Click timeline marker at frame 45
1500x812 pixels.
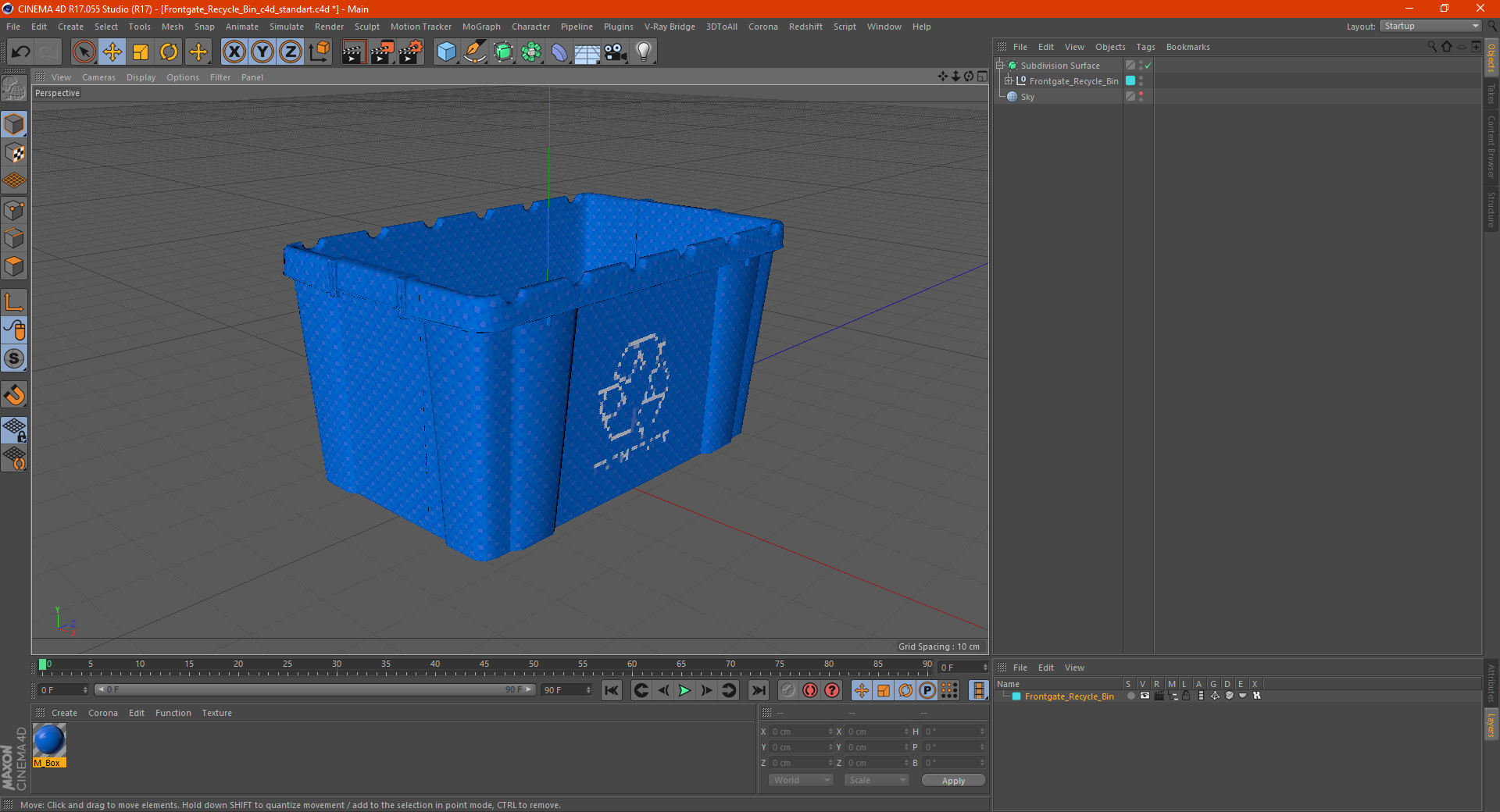tap(484, 666)
